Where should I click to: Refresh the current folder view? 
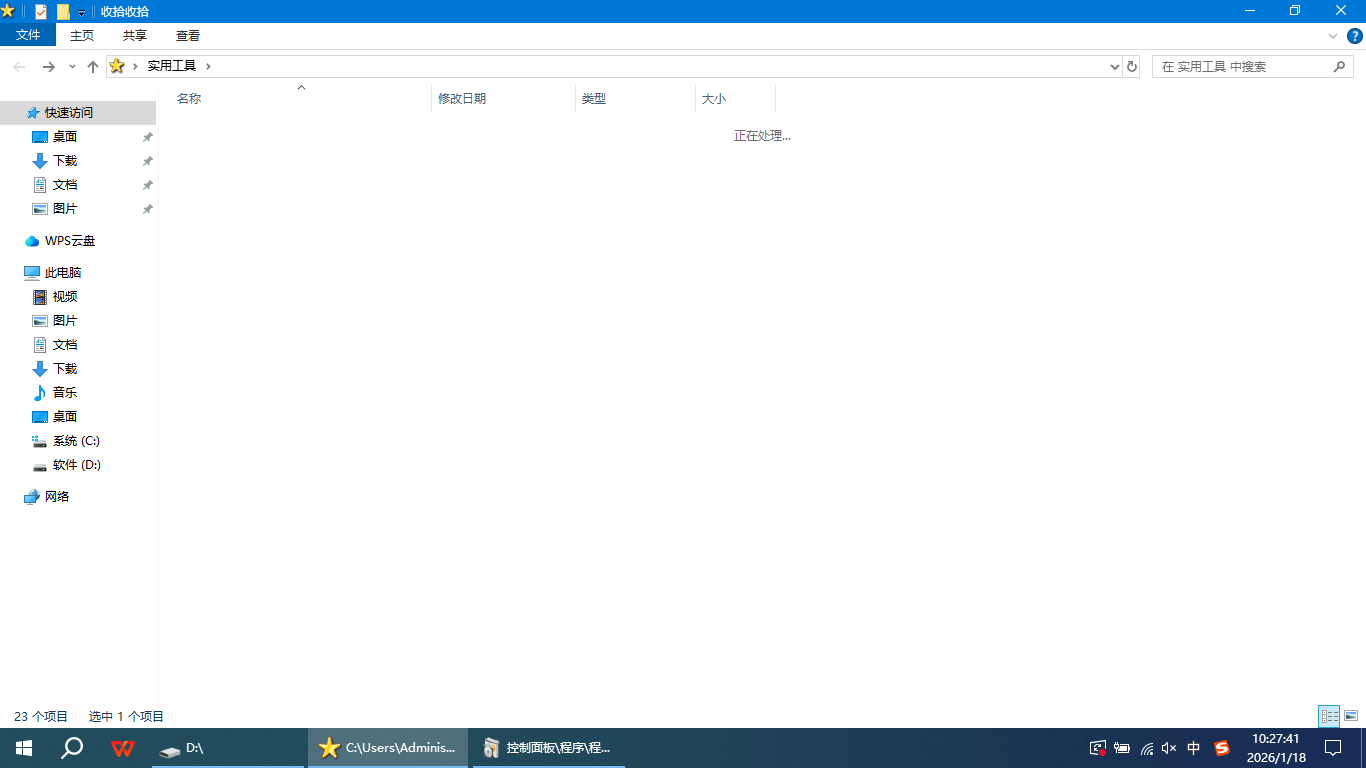point(1132,66)
